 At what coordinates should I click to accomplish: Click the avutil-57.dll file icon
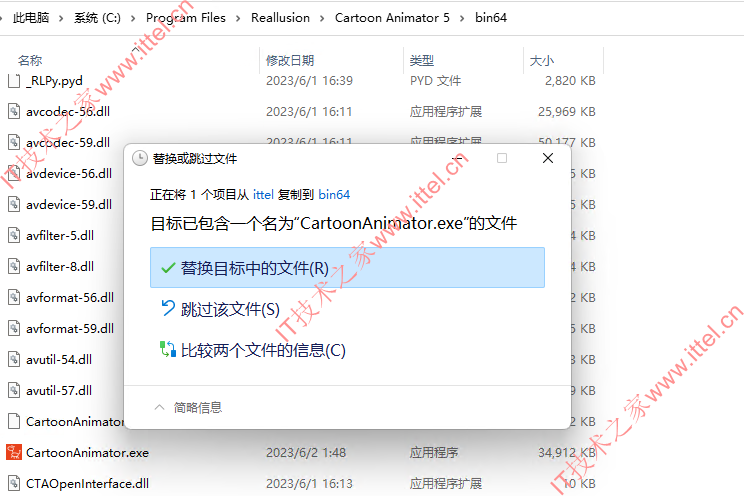[14, 390]
